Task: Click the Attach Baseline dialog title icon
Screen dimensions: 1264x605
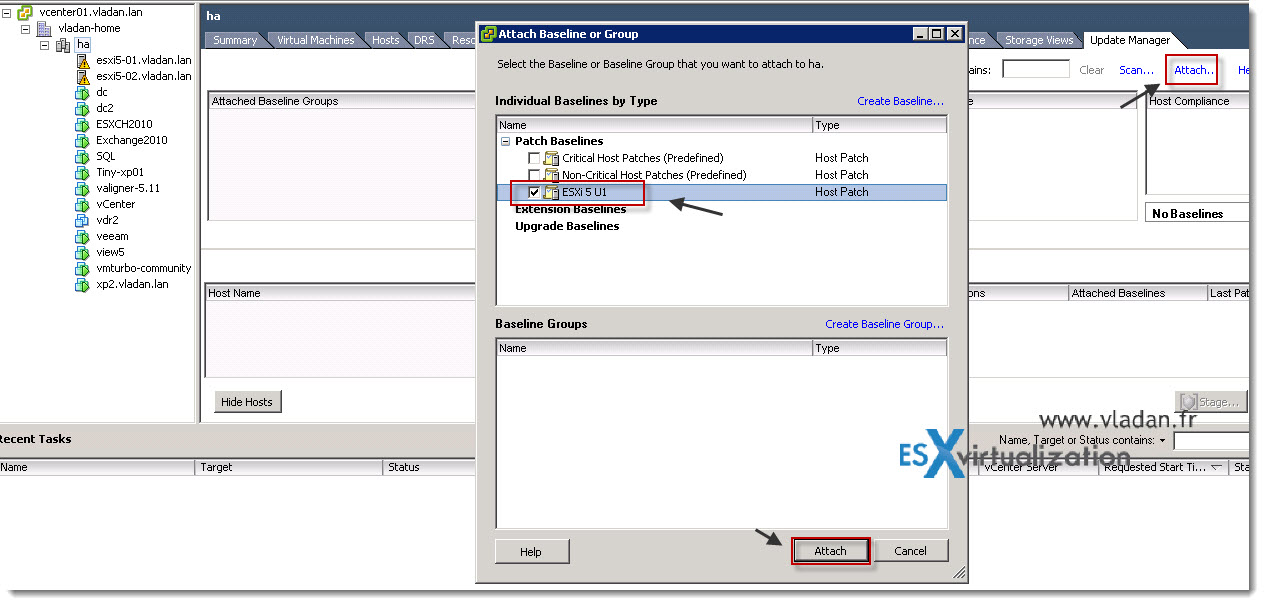Action: tap(488, 34)
